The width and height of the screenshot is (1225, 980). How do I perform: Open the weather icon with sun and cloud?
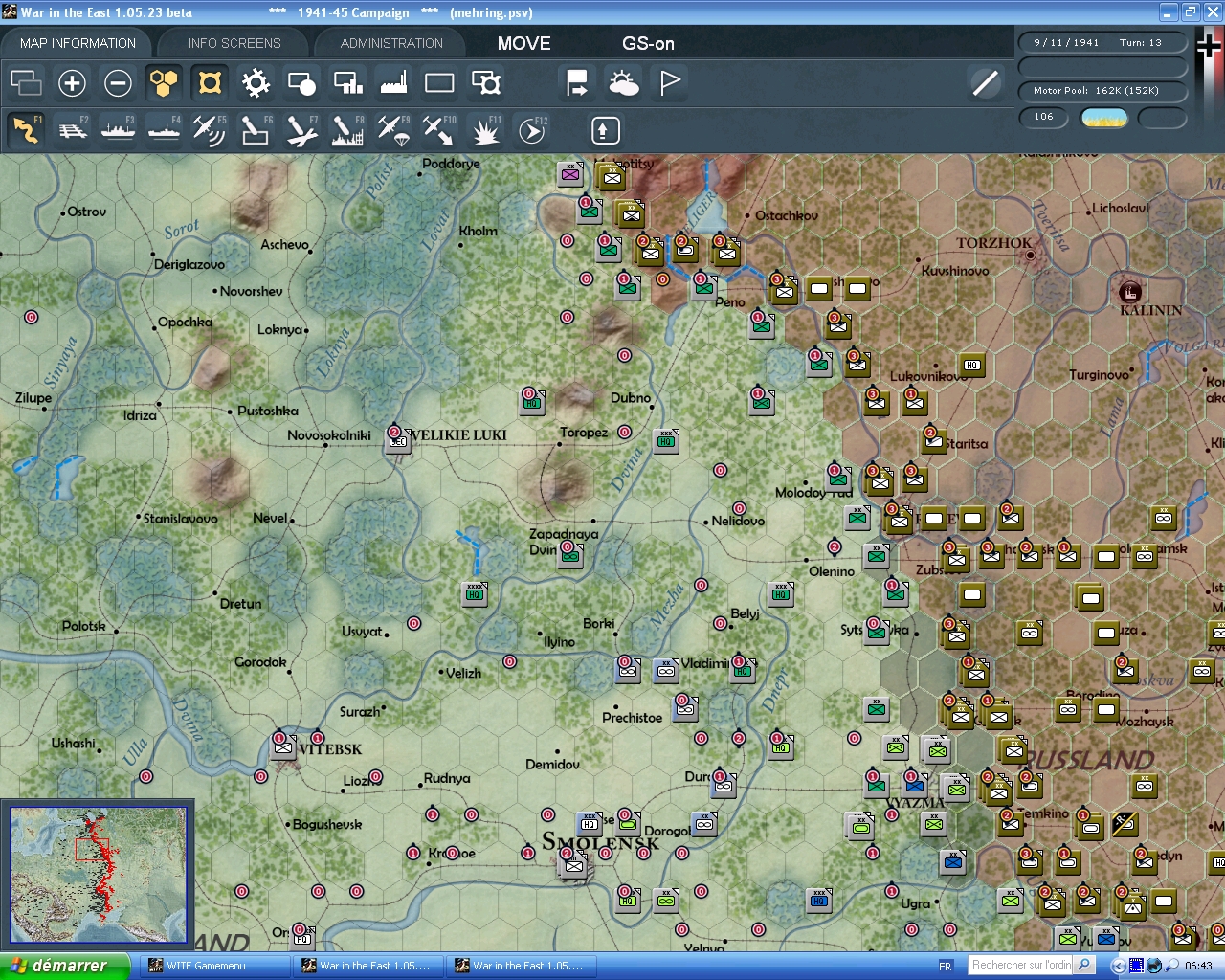click(x=623, y=83)
